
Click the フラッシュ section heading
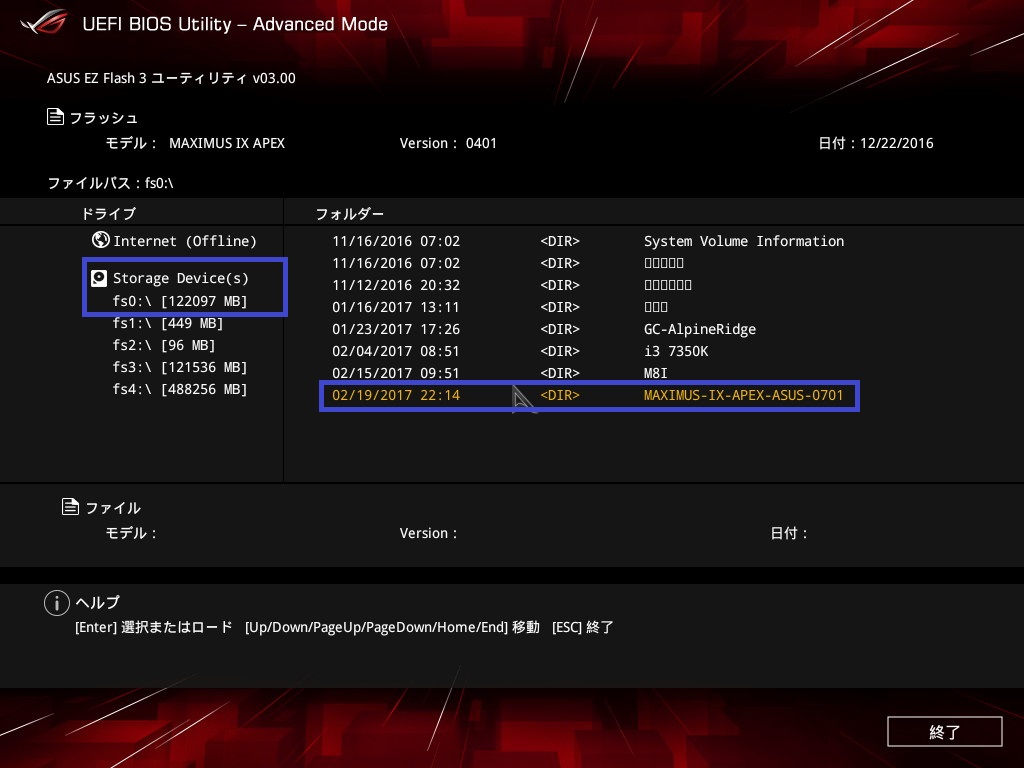point(103,118)
